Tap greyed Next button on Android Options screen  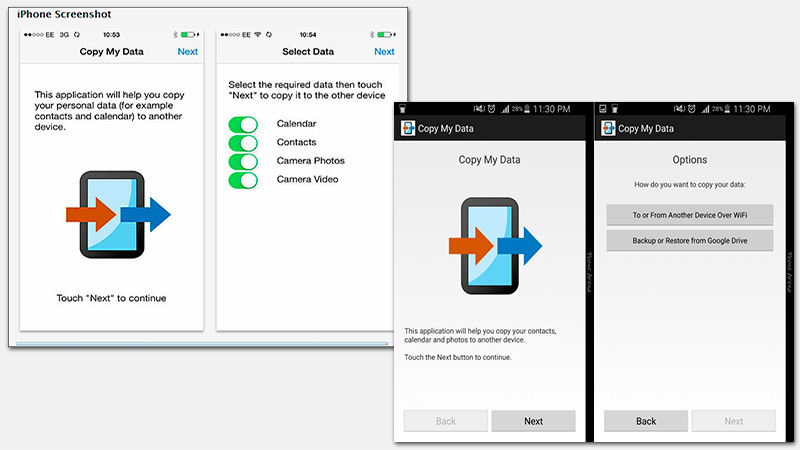click(734, 421)
